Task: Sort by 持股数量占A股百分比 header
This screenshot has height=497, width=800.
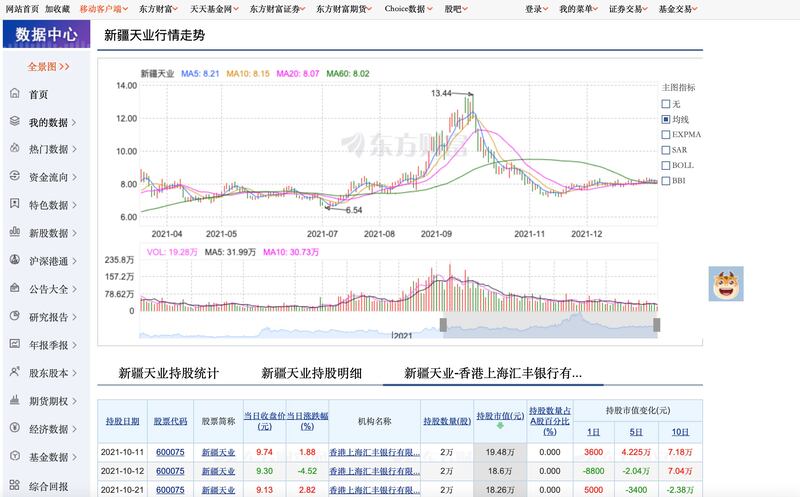Action: (x=549, y=421)
